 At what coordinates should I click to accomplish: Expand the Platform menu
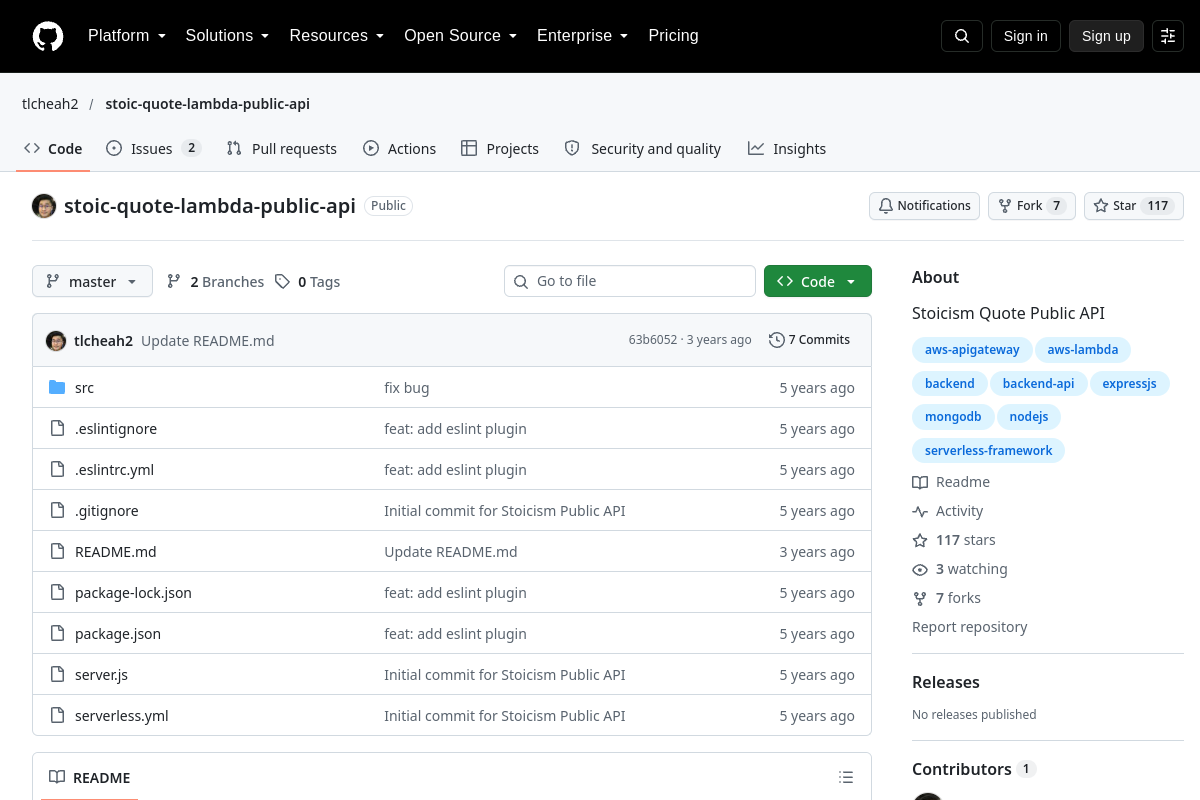(127, 36)
